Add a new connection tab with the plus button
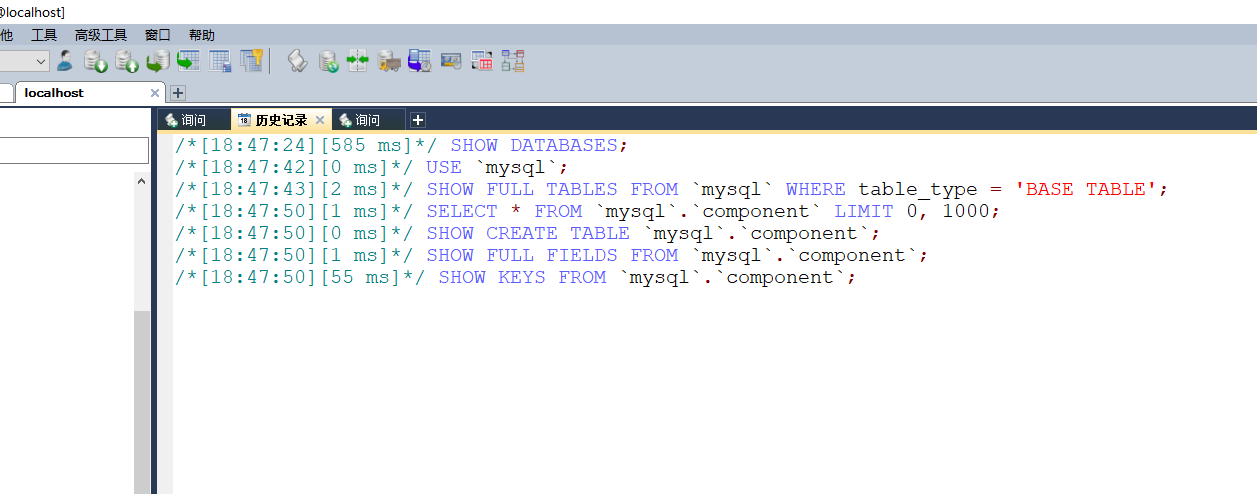This screenshot has width=1257, height=494. tap(178, 93)
